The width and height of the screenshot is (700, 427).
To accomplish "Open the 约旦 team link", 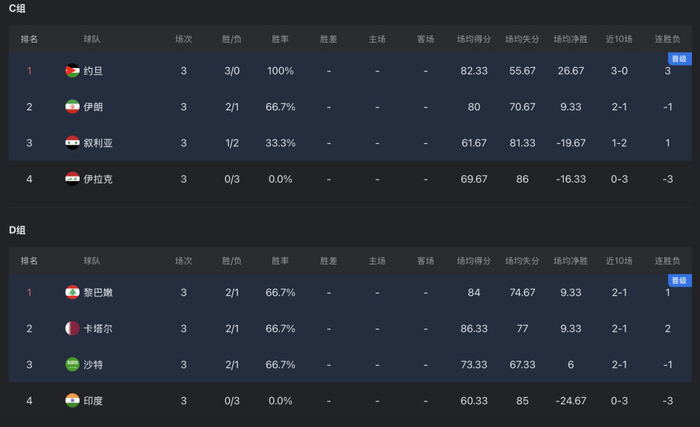I will tap(93, 71).
